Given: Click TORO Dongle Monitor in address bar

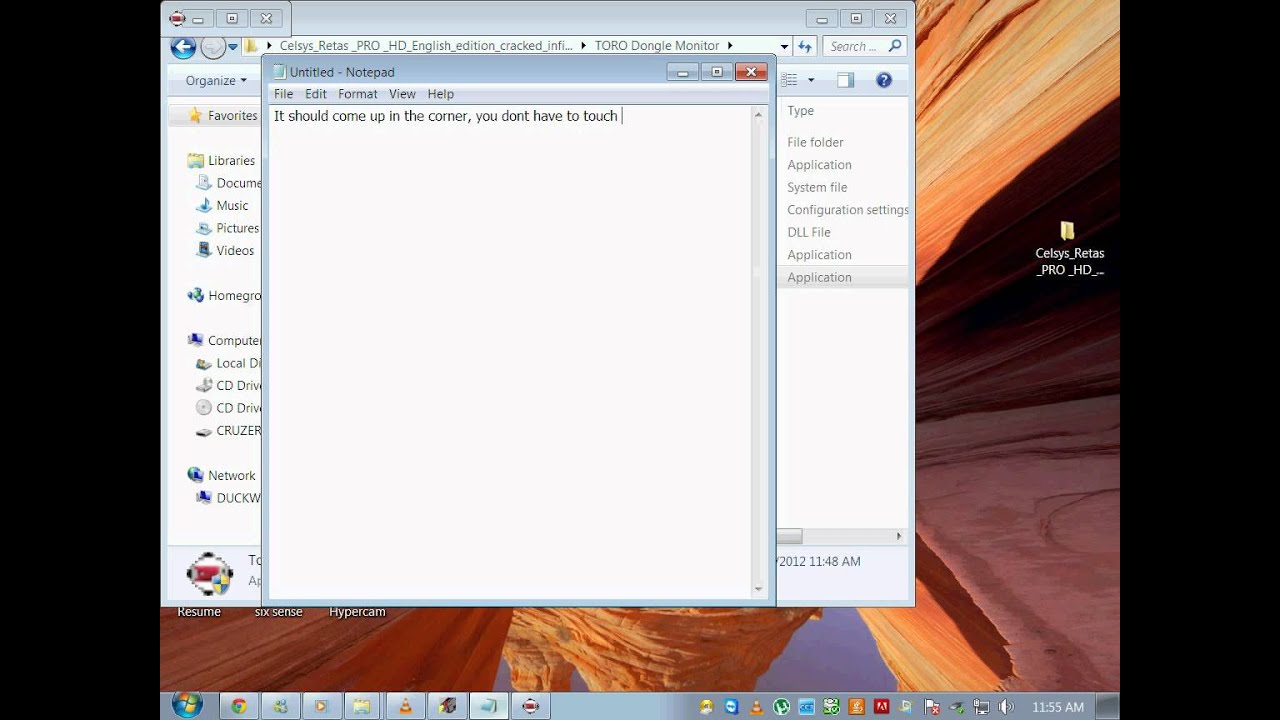Looking at the screenshot, I should pos(657,46).
